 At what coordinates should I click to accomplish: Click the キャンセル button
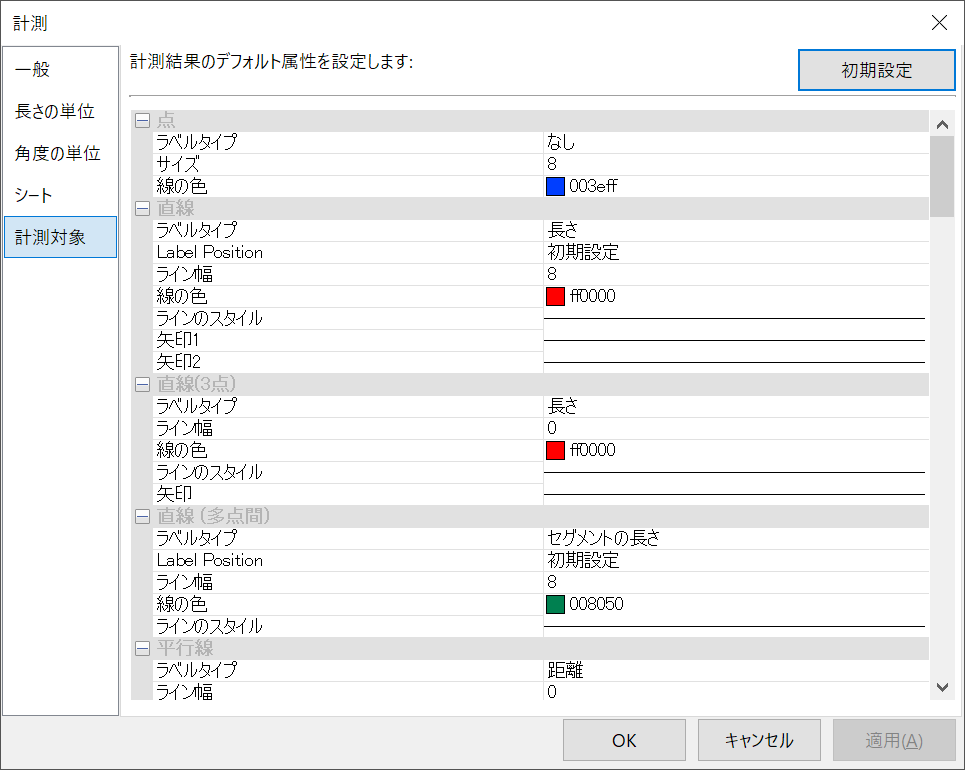coord(759,740)
